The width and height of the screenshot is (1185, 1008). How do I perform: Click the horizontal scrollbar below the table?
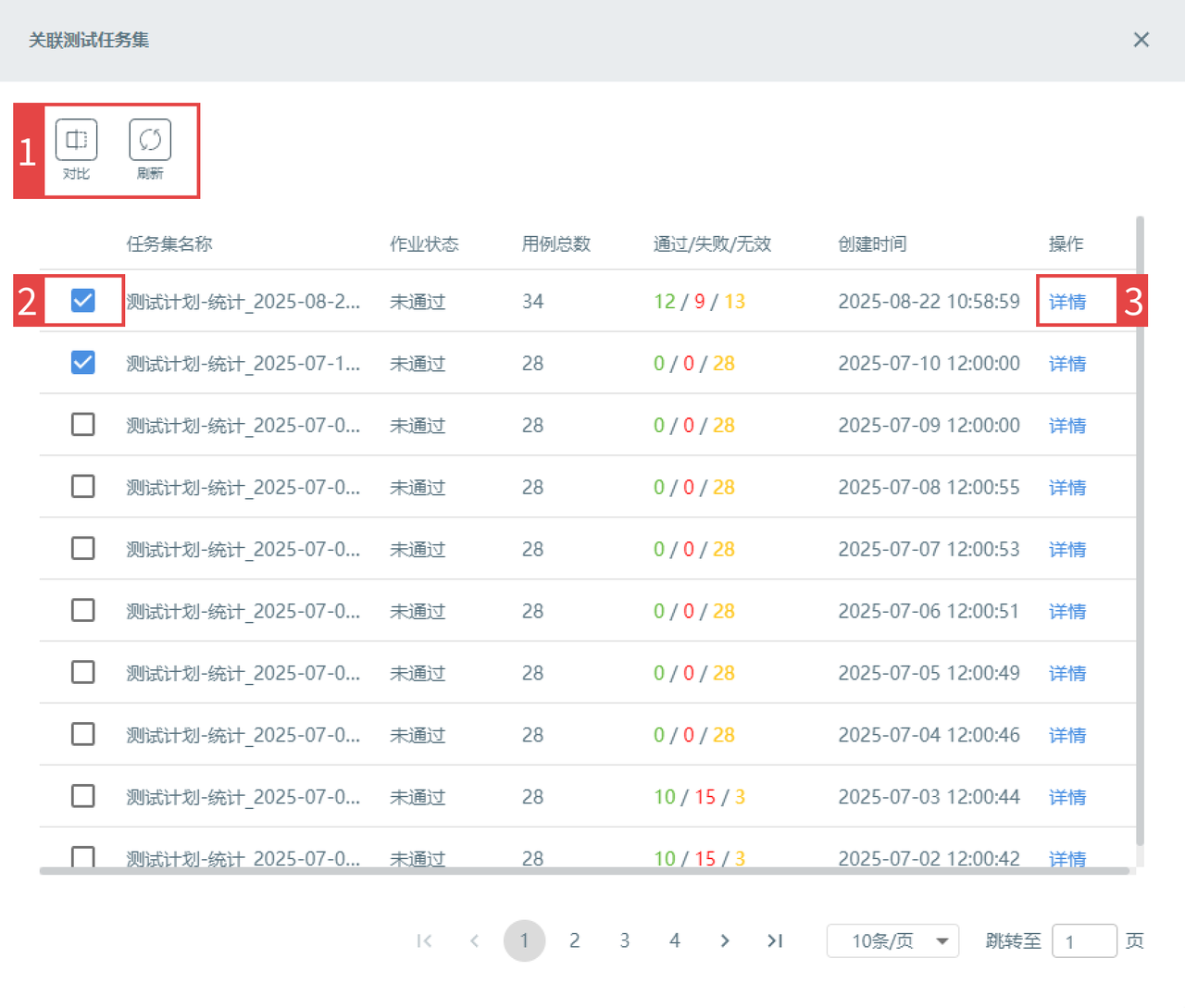coord(583,871)
